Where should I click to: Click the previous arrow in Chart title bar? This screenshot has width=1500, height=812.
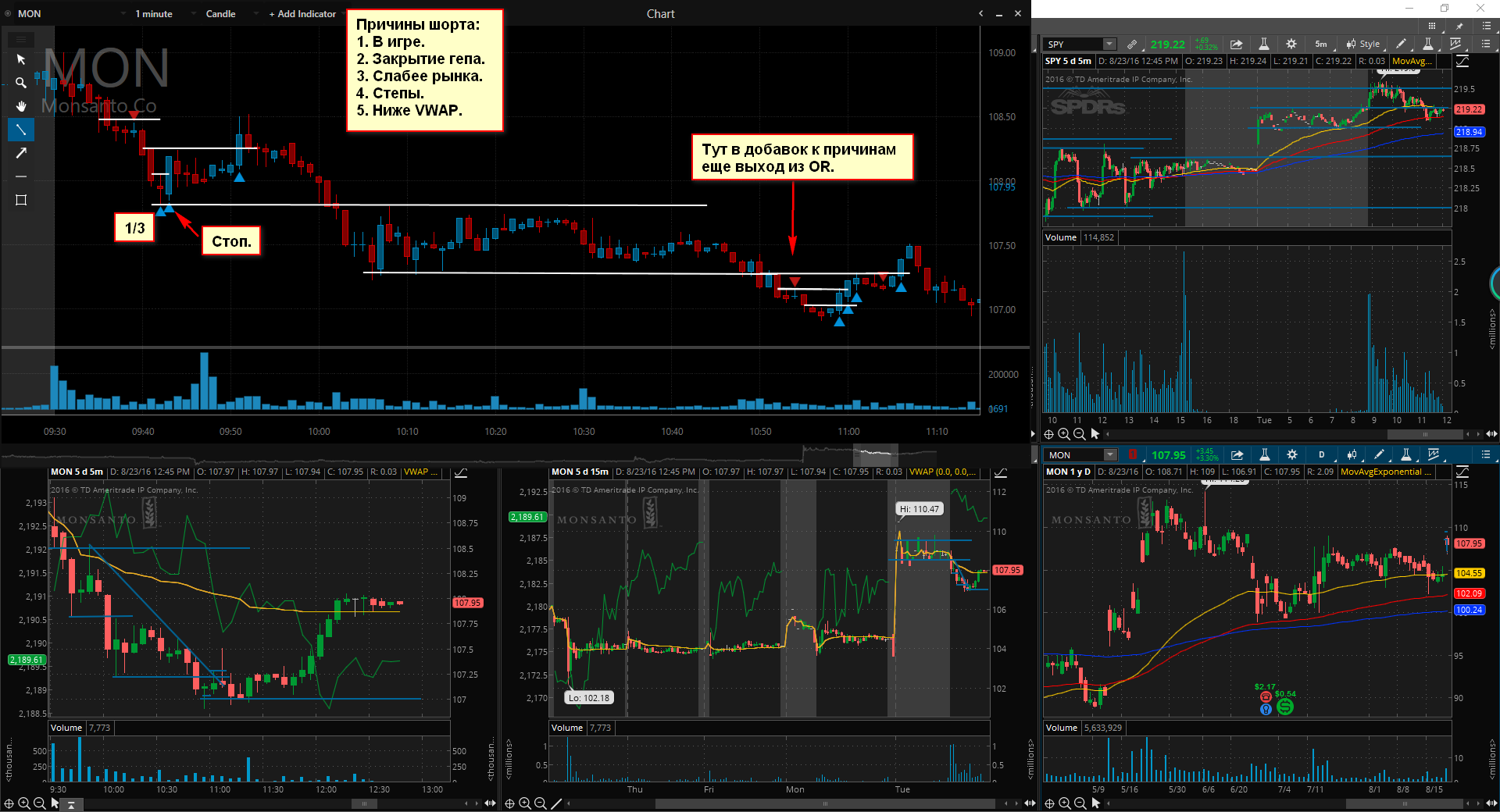tap(981, 13)
